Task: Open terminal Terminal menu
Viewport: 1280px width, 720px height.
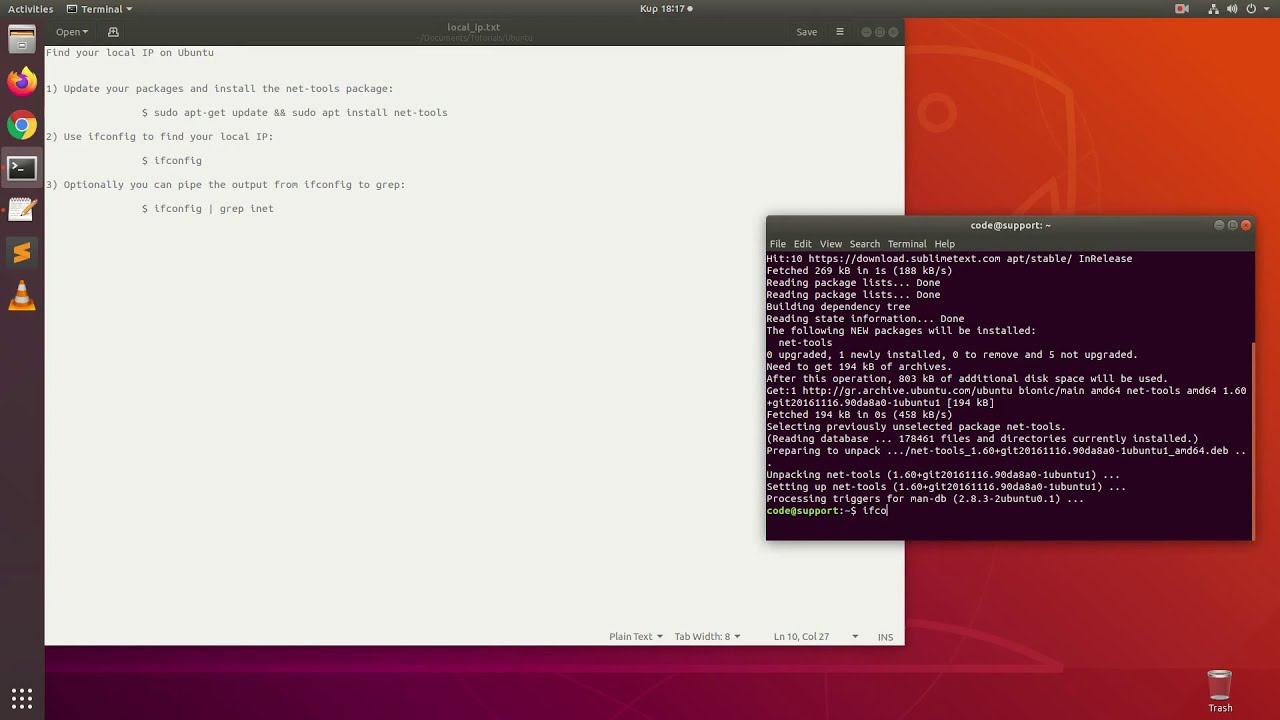Action: tap(907, 244)
